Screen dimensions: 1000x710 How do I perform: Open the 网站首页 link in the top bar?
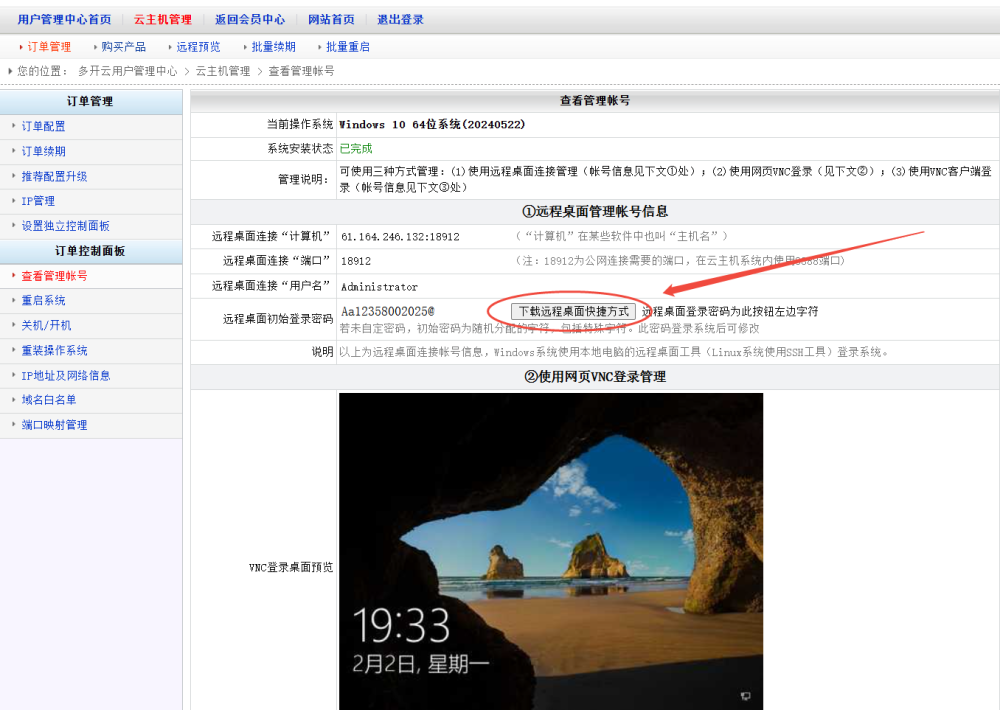click(331, 20)
